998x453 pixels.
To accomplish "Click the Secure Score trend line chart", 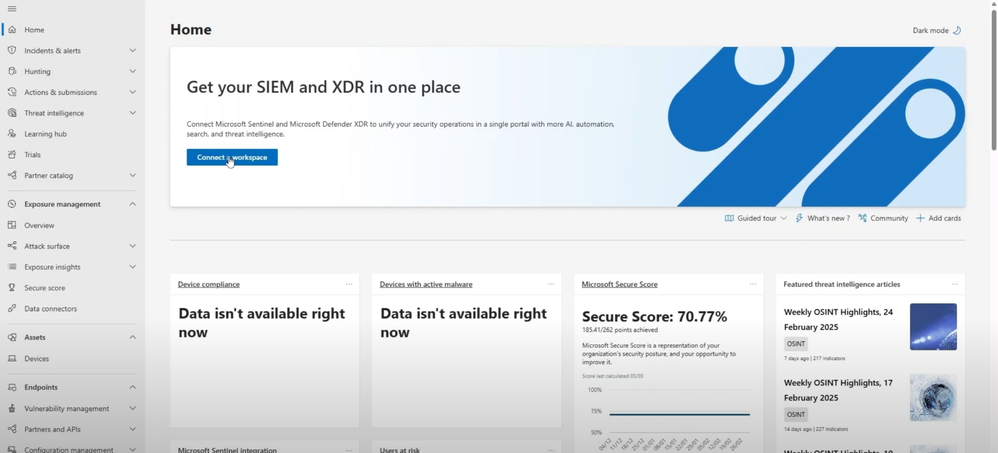I will pyautogui.click(x=679, y=415).
